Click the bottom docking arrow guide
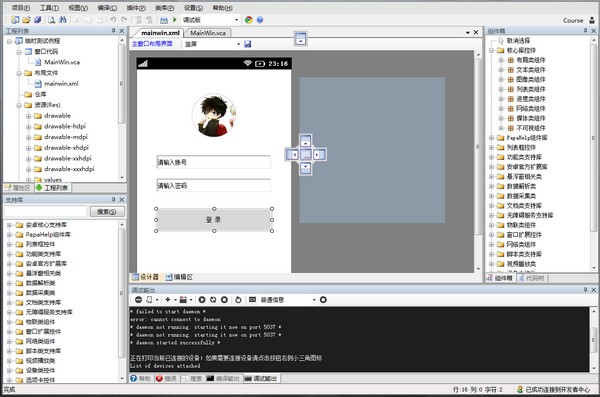 pos(305,168)
